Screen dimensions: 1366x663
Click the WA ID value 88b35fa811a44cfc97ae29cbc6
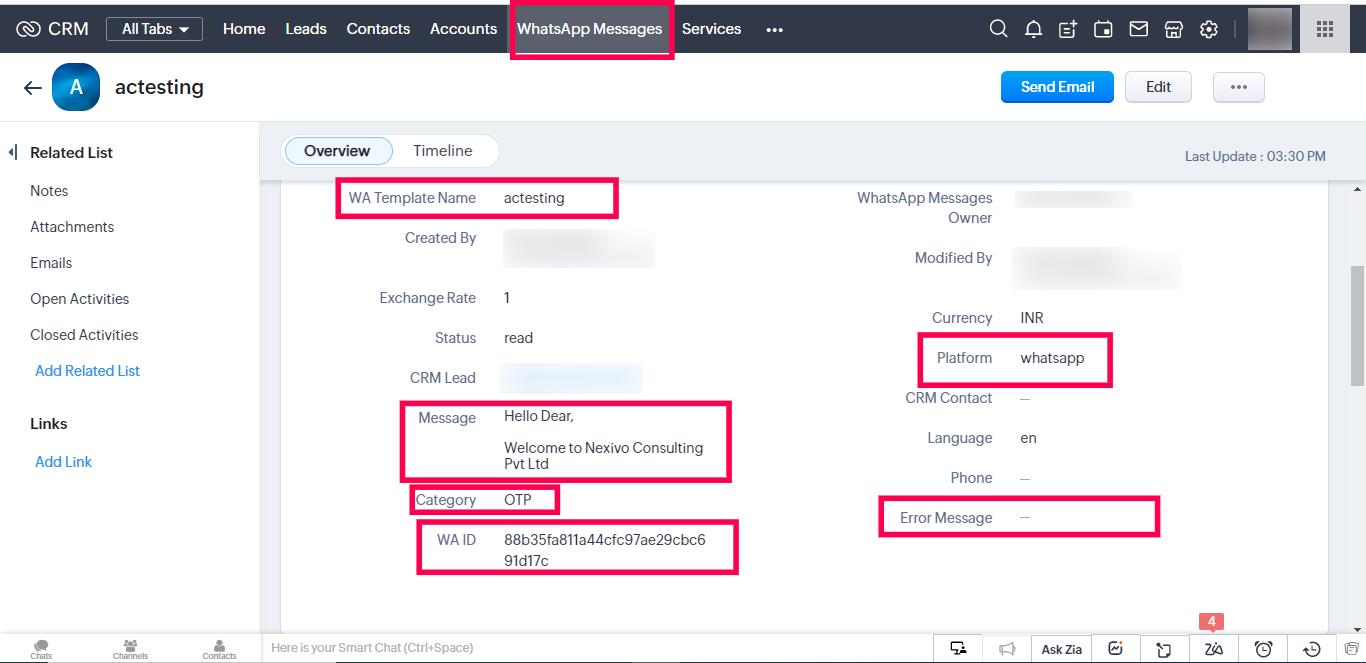tap(605, 540)
